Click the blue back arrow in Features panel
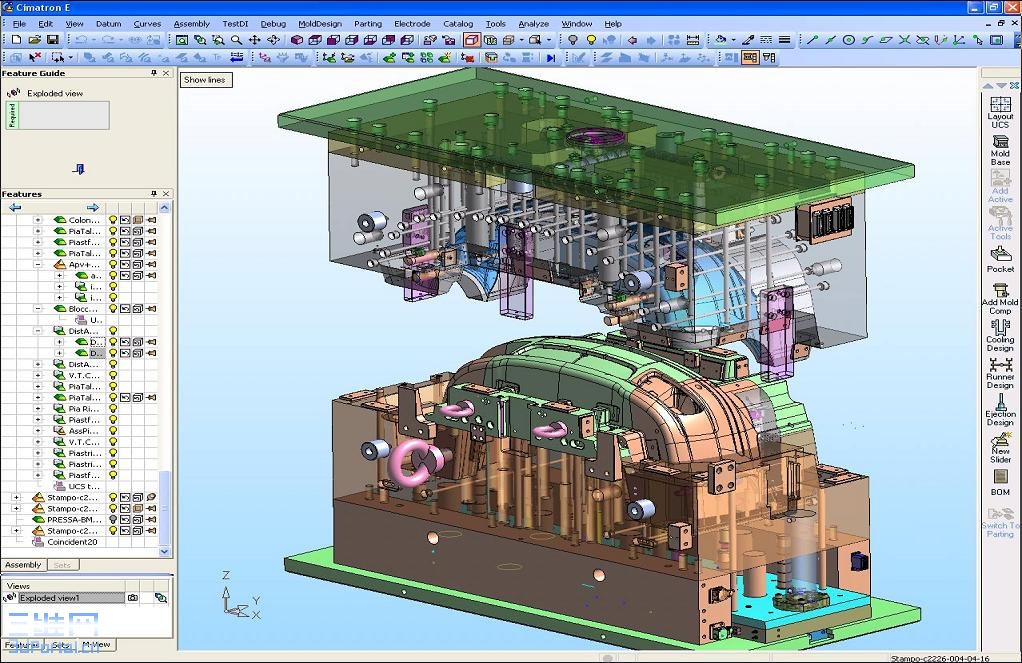The width and height of the screenshot is (1022, 663). coord(15,207)
